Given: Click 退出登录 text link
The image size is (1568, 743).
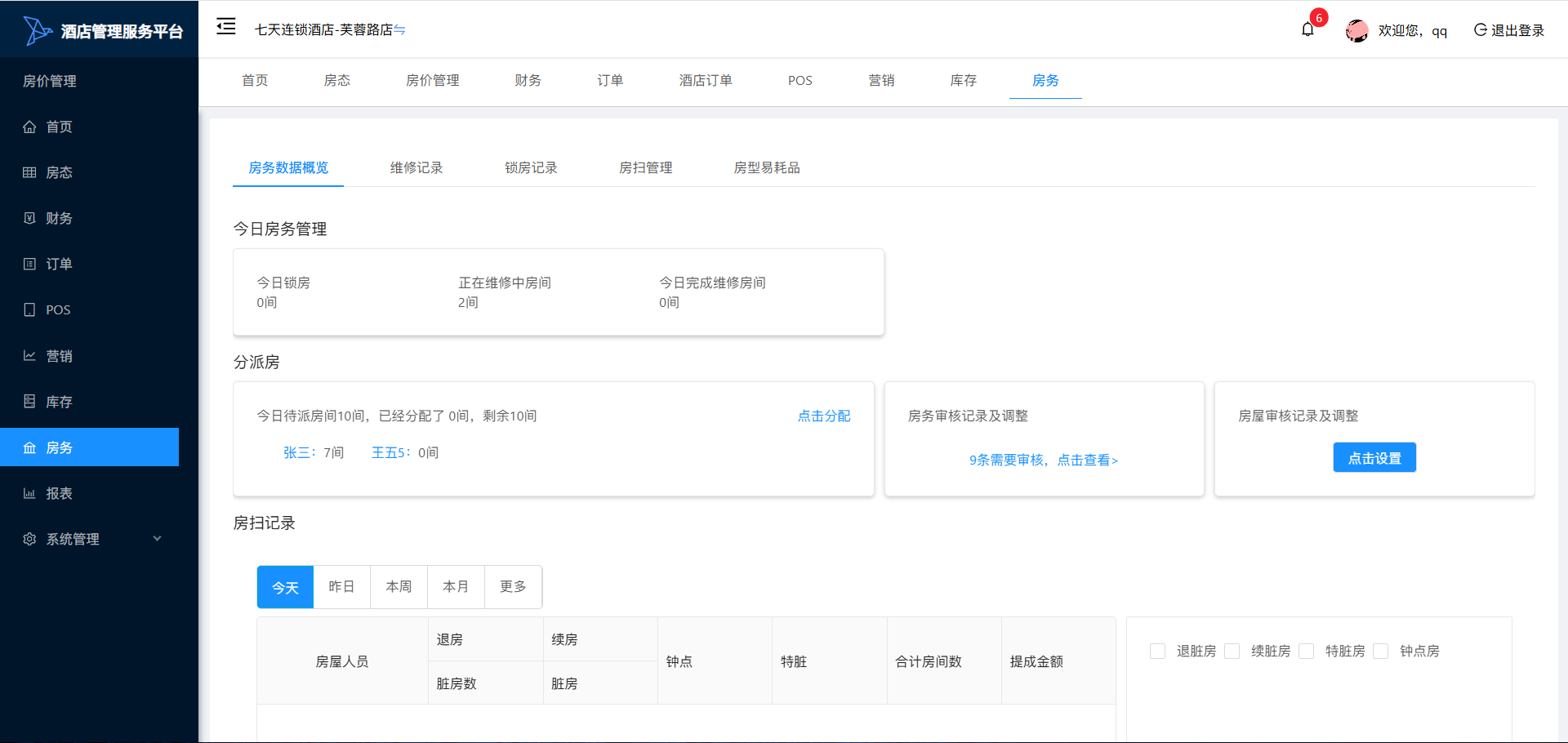Looking at the screenshot, I should pyautogui.click(x=1517, y=30).
